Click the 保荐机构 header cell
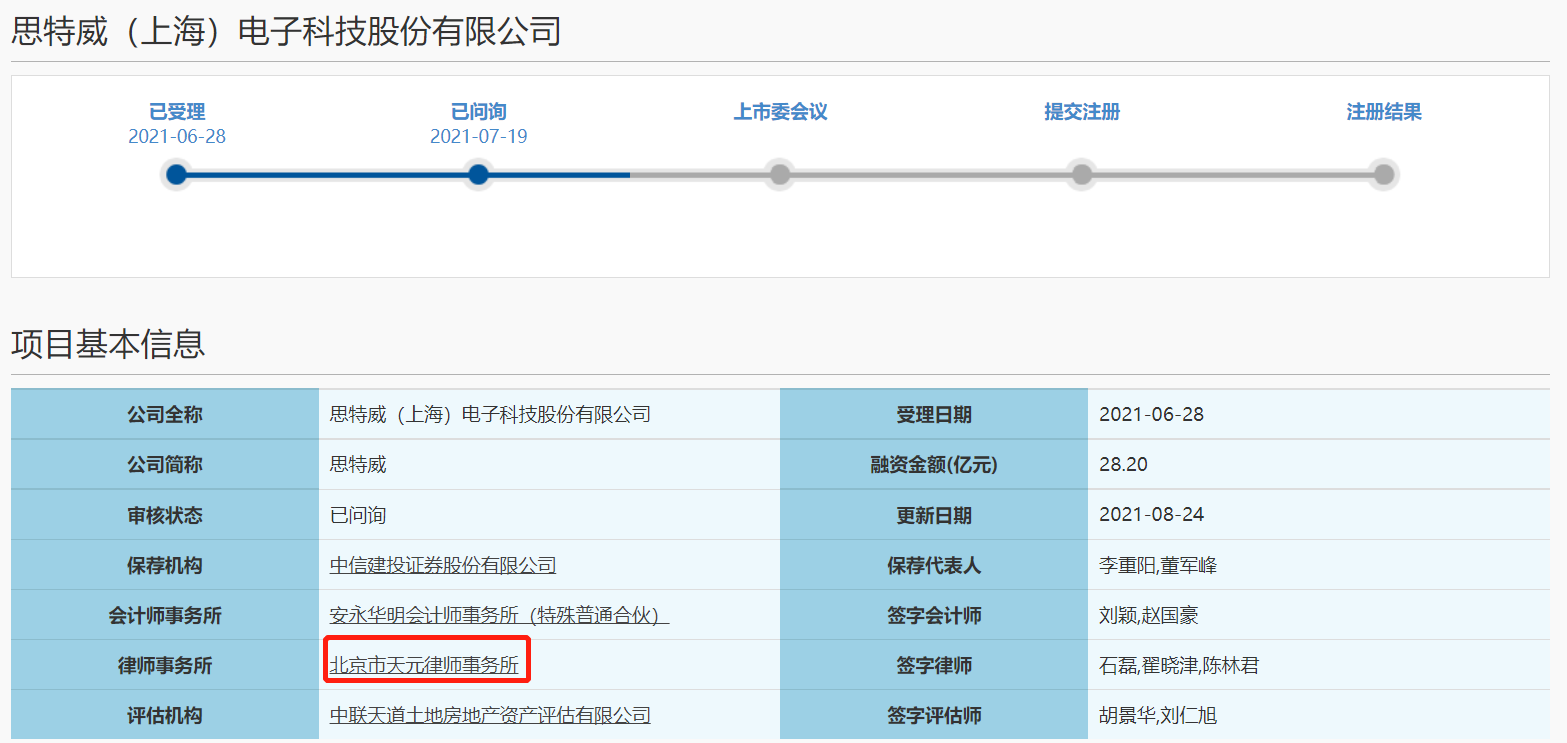The image size is (1567, 743). point(165,565)
